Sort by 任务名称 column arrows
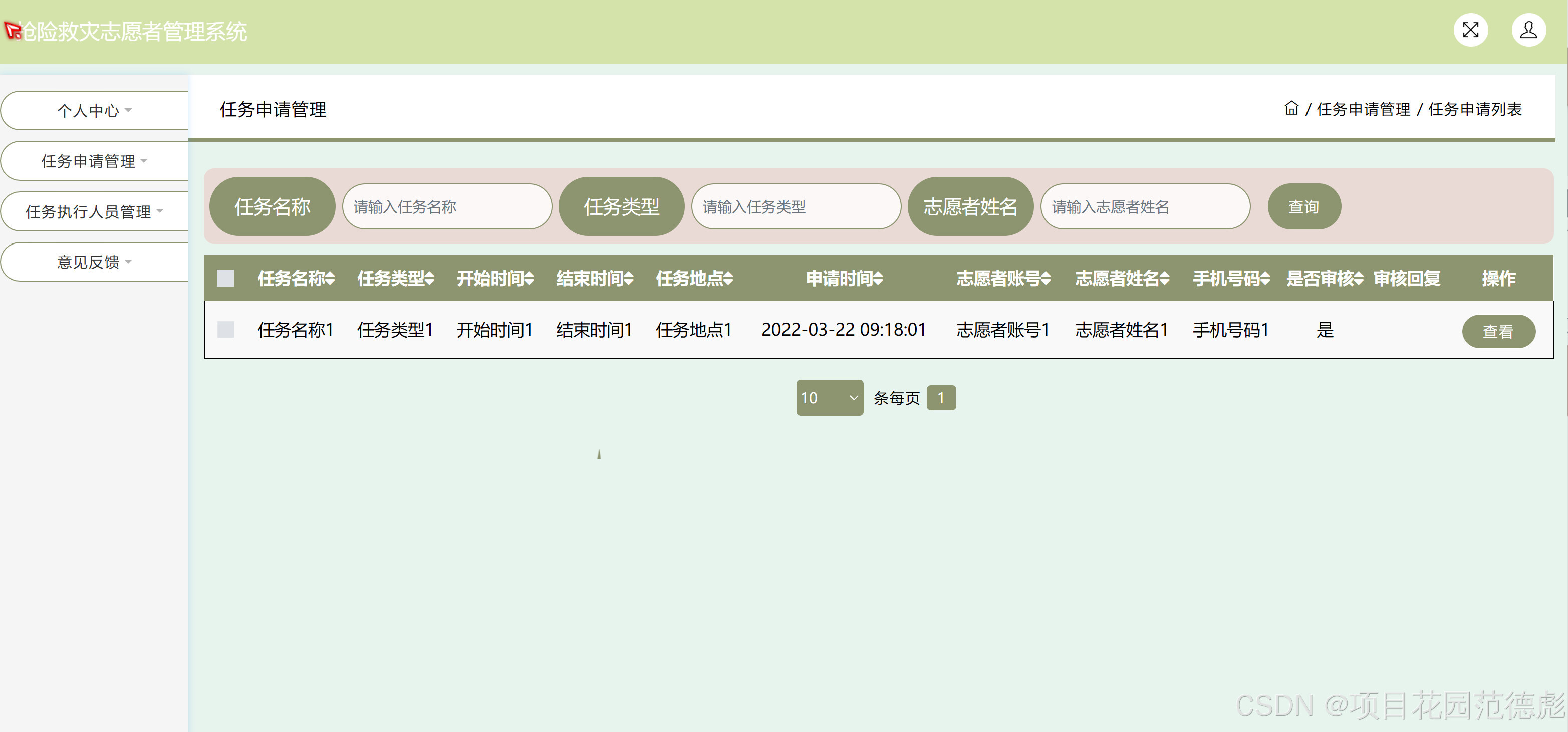 pyautogui.click(x=330, y=278)
